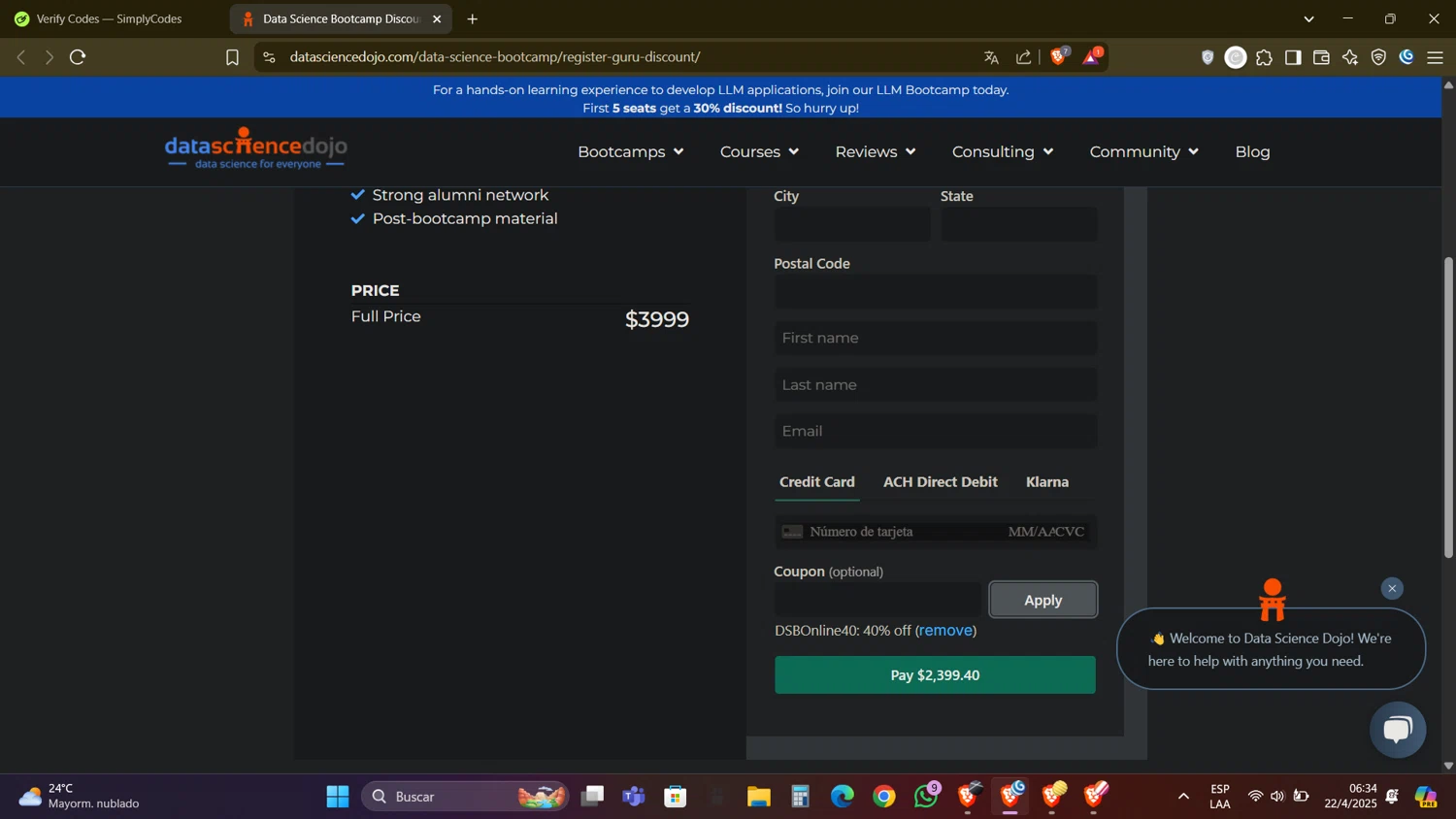The height and width of the screenshot is (819, 1456).
Task: Open the Blog link
Action: (x=1252, y=151)
